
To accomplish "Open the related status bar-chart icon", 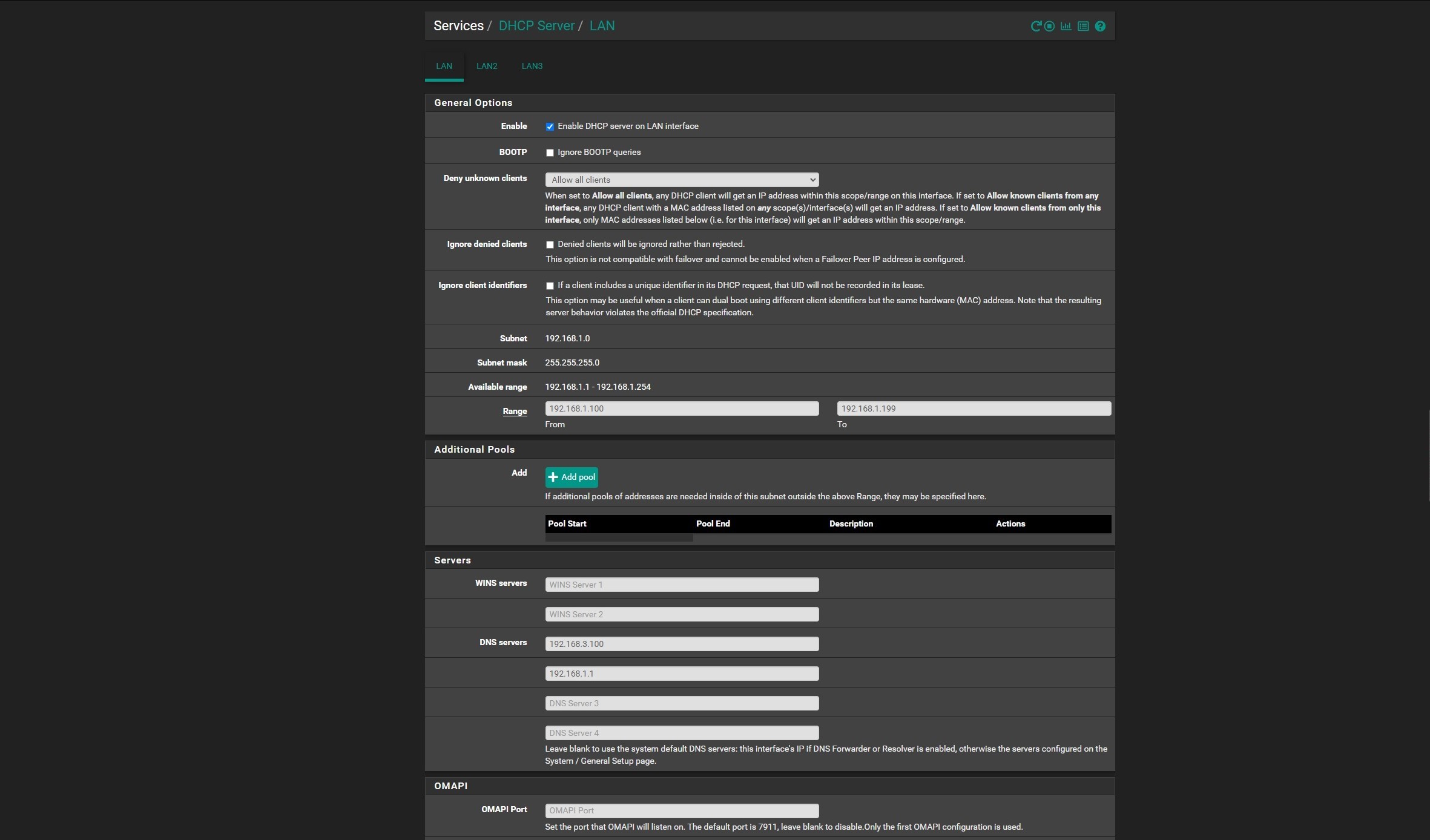I will click(x=1066, y=26).
